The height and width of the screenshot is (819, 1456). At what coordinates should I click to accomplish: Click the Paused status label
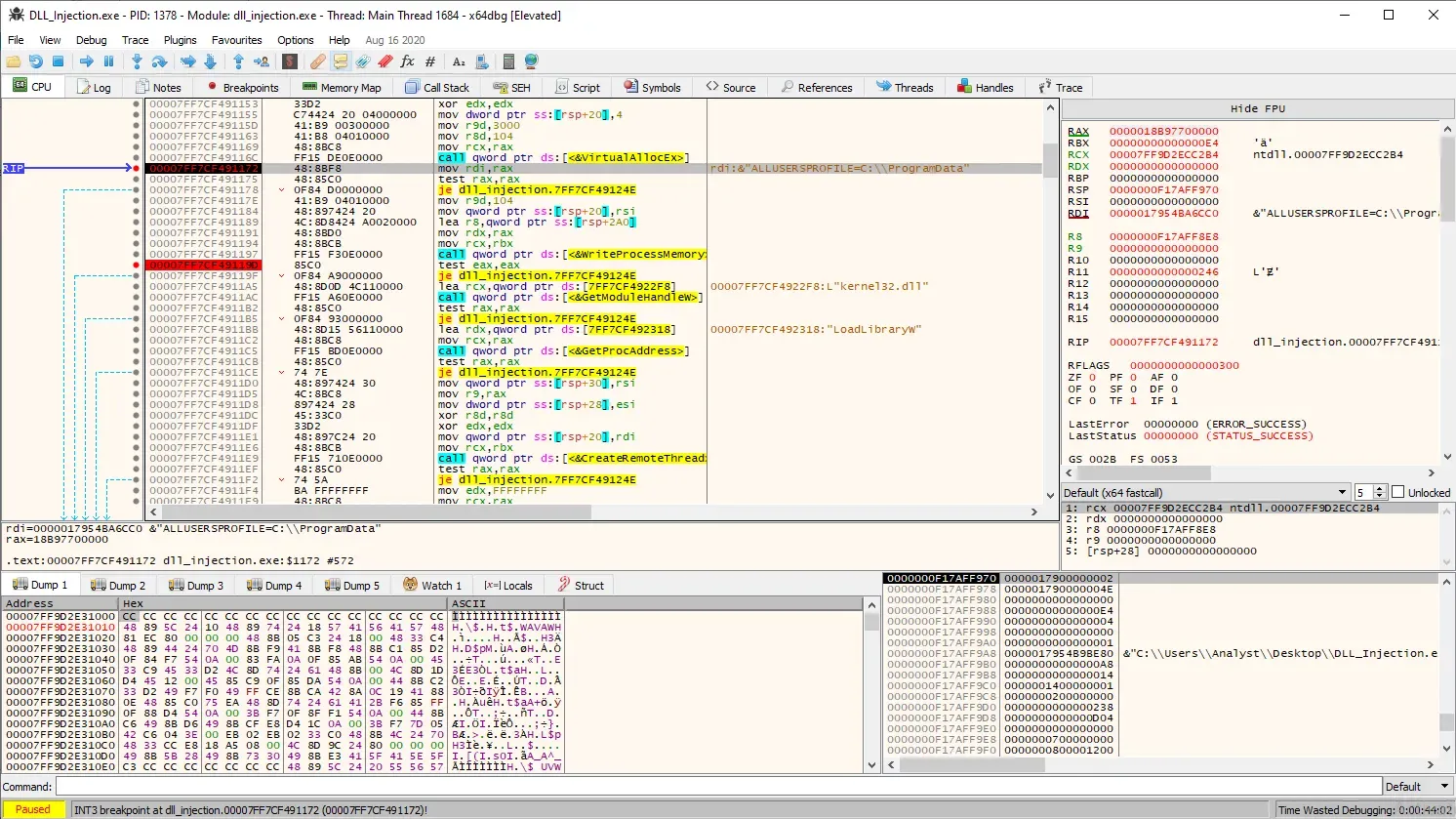pyautogui.click(x=32, y=809)
